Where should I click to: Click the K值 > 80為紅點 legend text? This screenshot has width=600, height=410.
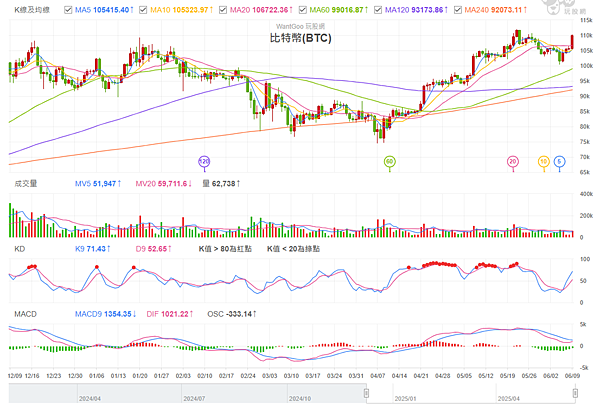225,249
